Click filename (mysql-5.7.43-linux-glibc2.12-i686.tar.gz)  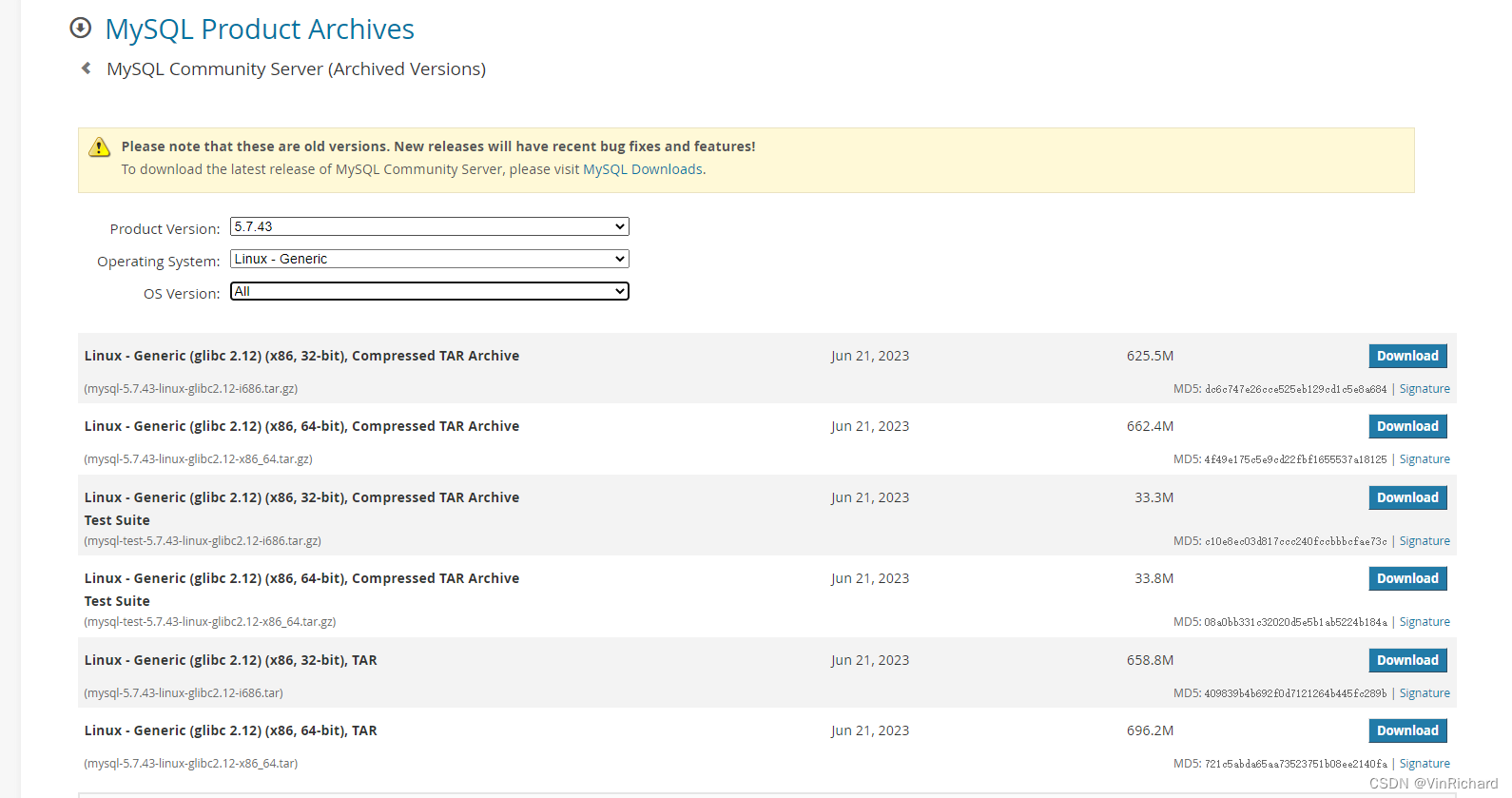(190, 389)
